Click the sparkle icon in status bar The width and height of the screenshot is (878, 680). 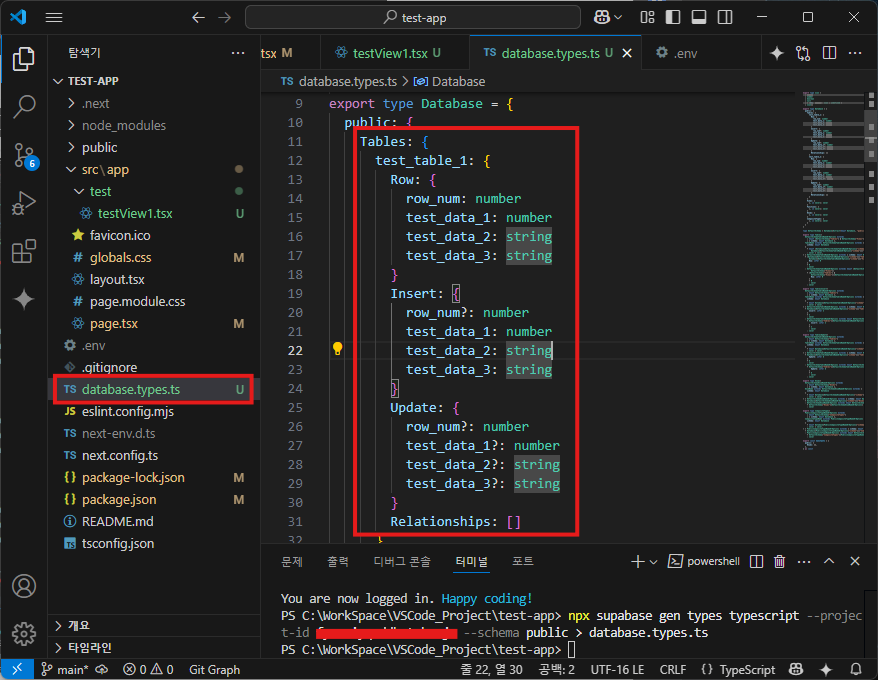coord(826,669)
